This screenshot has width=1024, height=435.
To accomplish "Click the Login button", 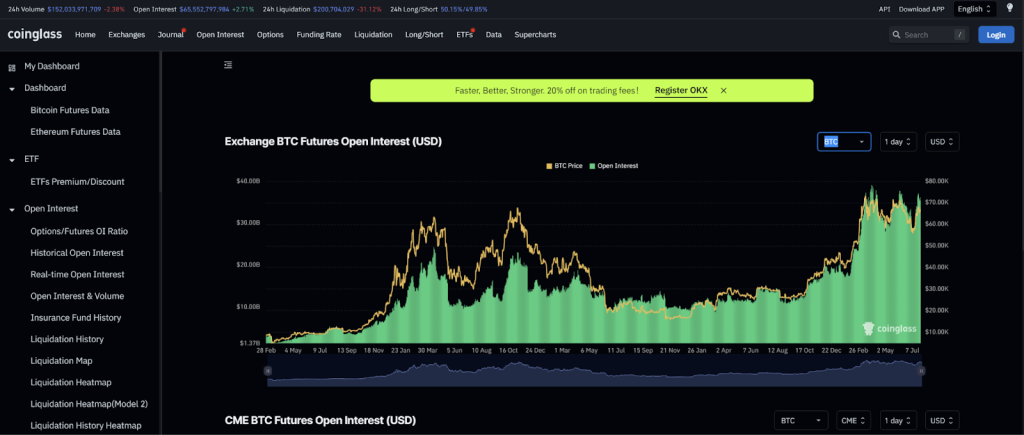I will point(996,35).
